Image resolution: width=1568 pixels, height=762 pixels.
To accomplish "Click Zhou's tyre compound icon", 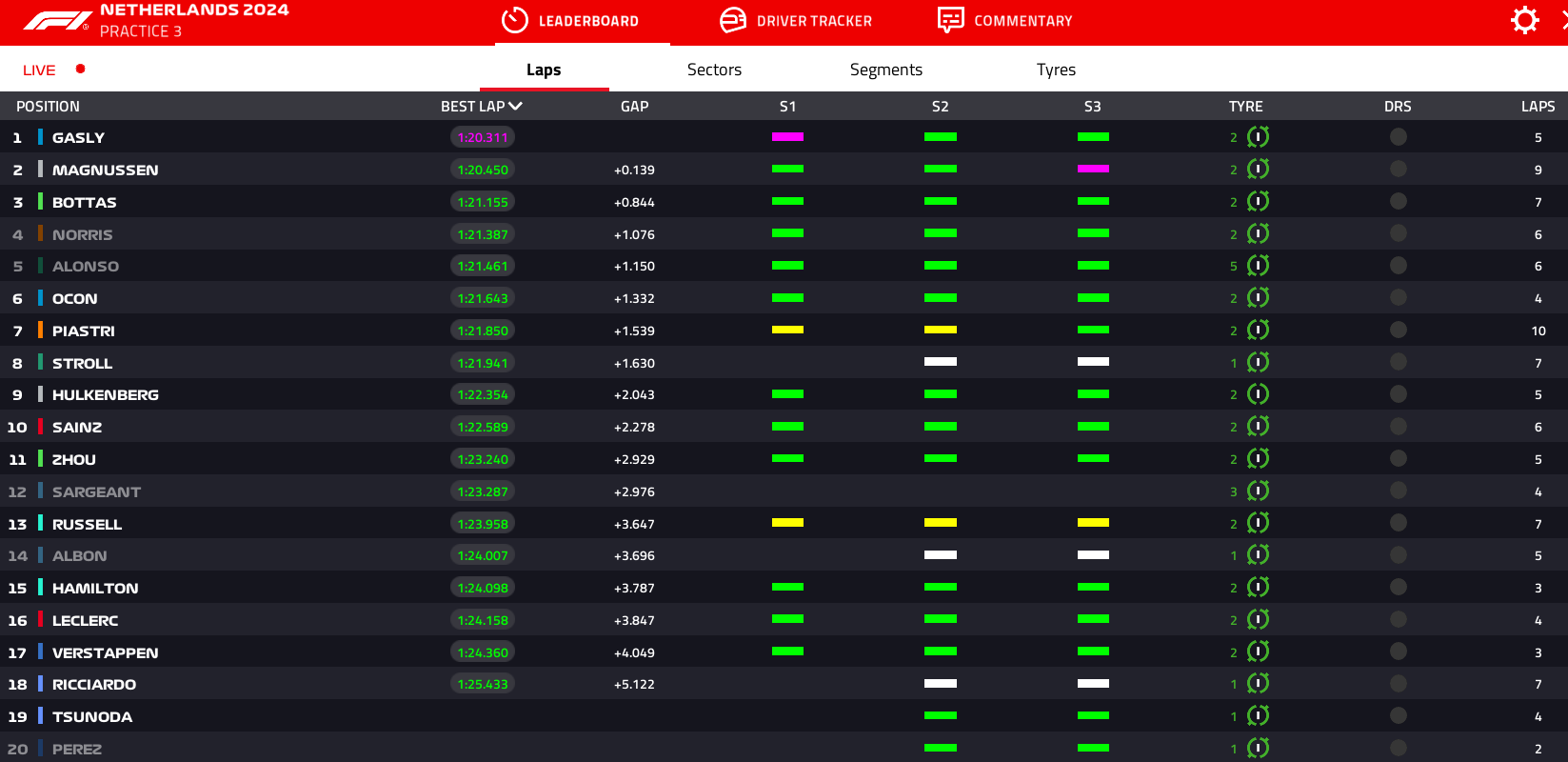I will (1258, 459).
